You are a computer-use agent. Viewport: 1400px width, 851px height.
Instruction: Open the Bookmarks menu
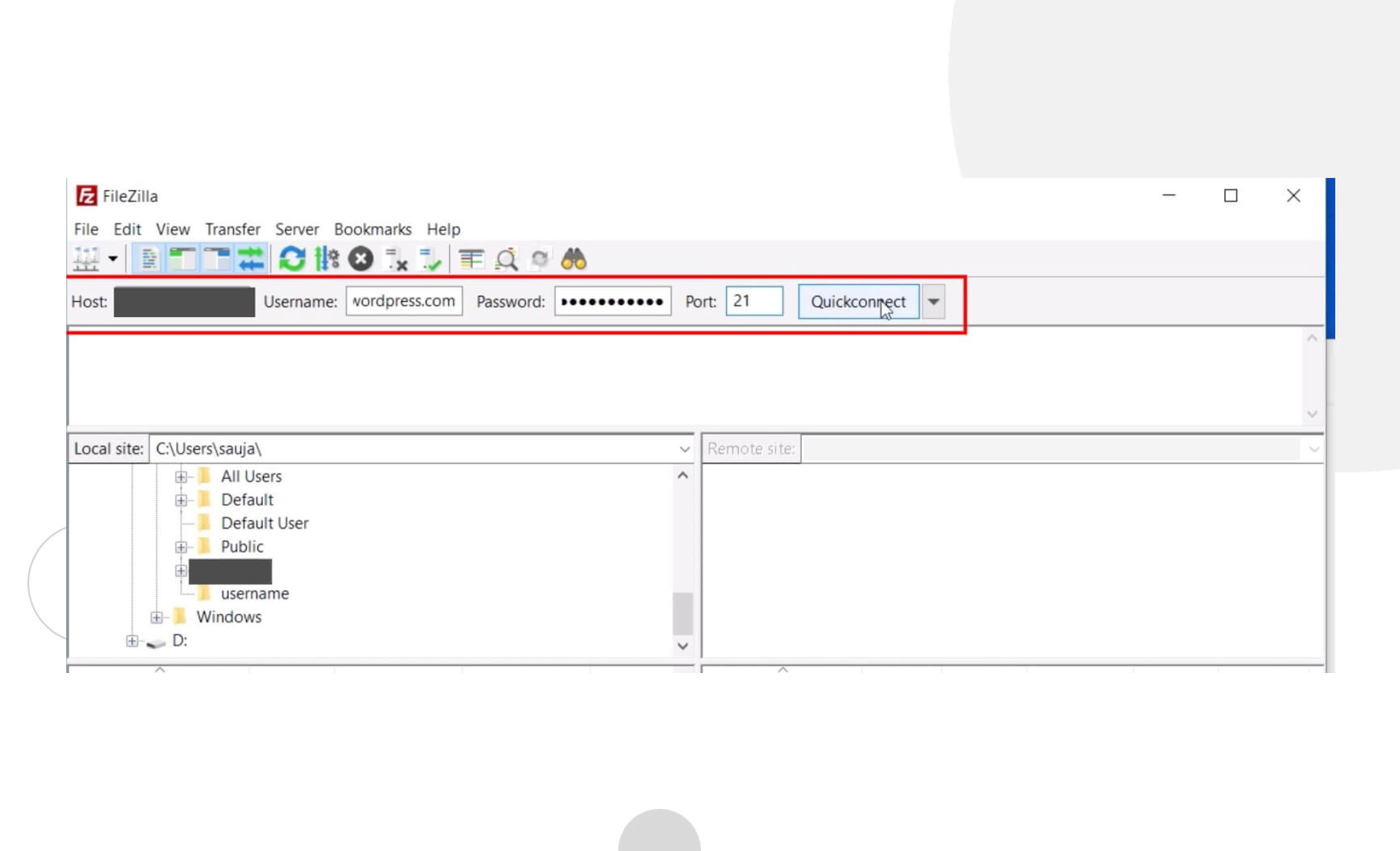tap(372, 229)
